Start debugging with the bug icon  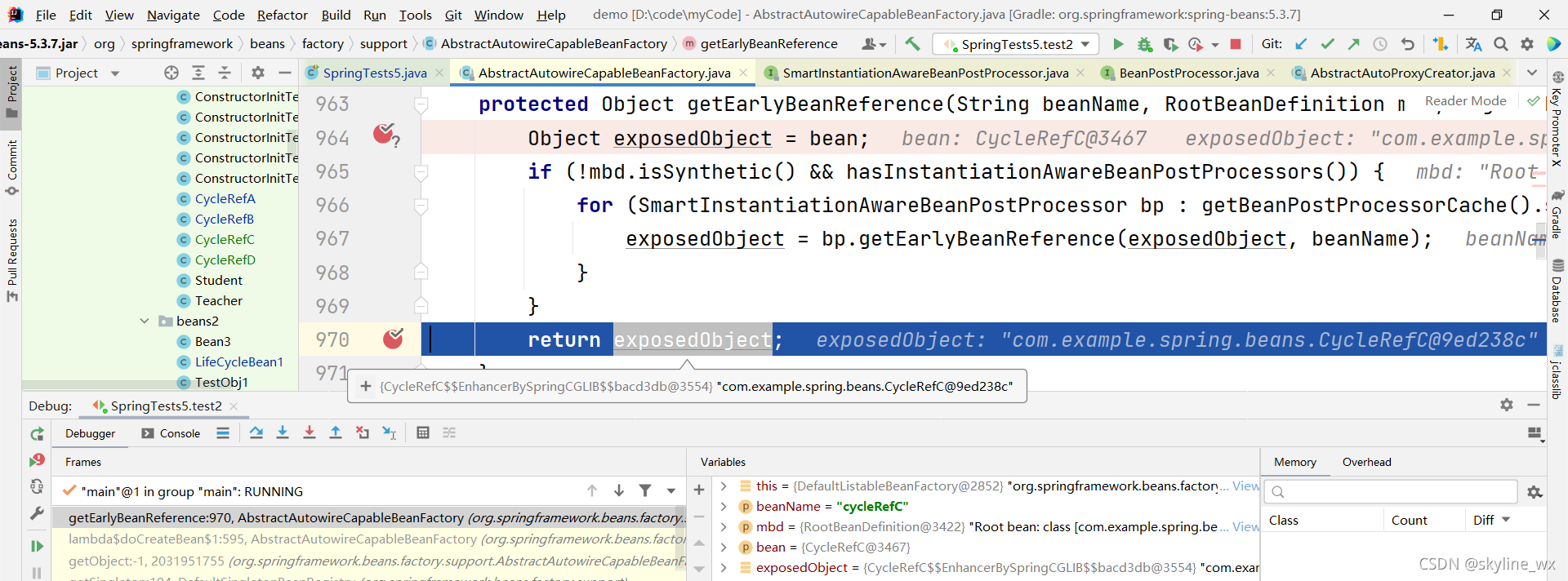[1145, 44]
